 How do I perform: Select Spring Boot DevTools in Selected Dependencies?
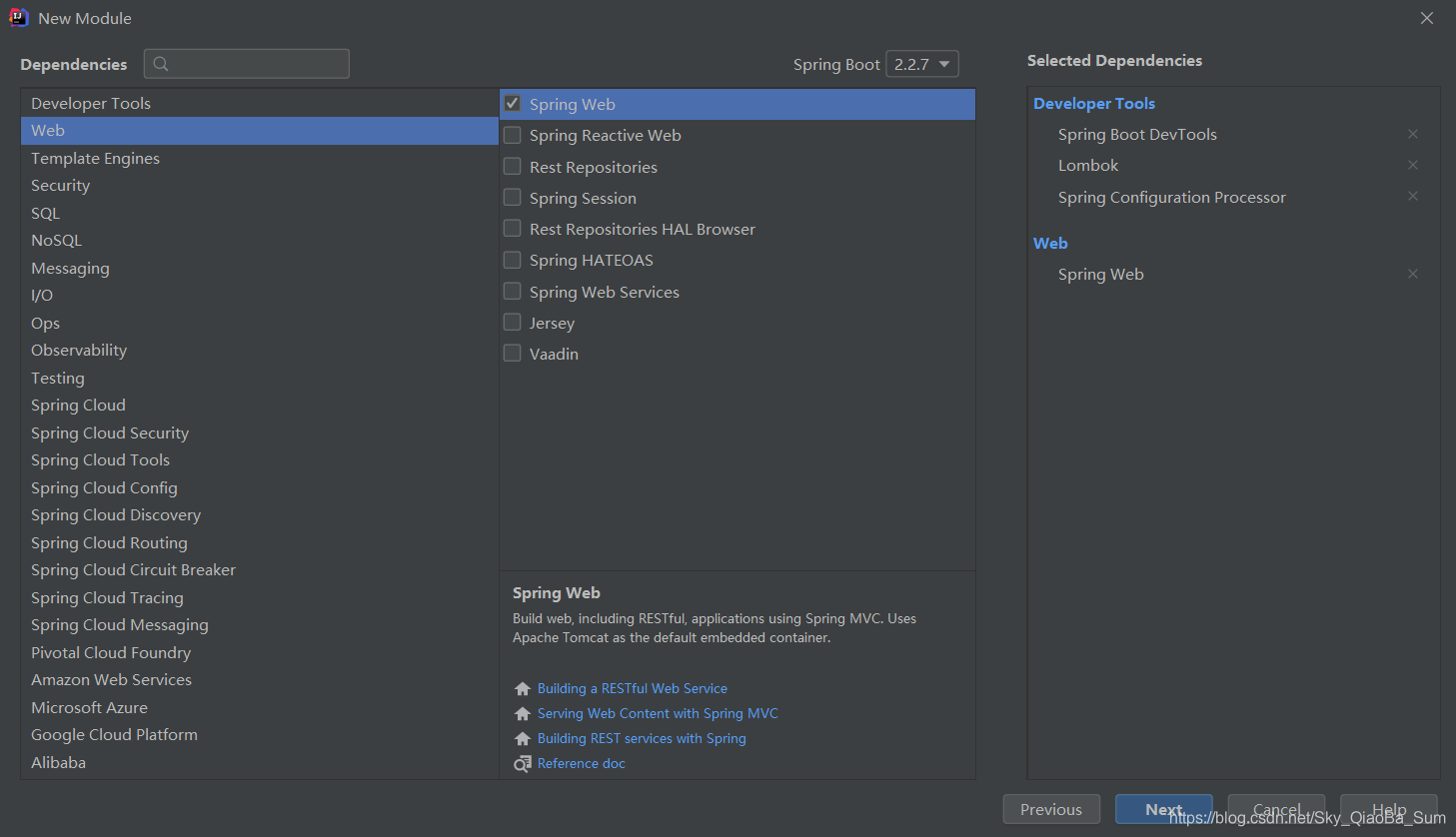point(1137,135)
